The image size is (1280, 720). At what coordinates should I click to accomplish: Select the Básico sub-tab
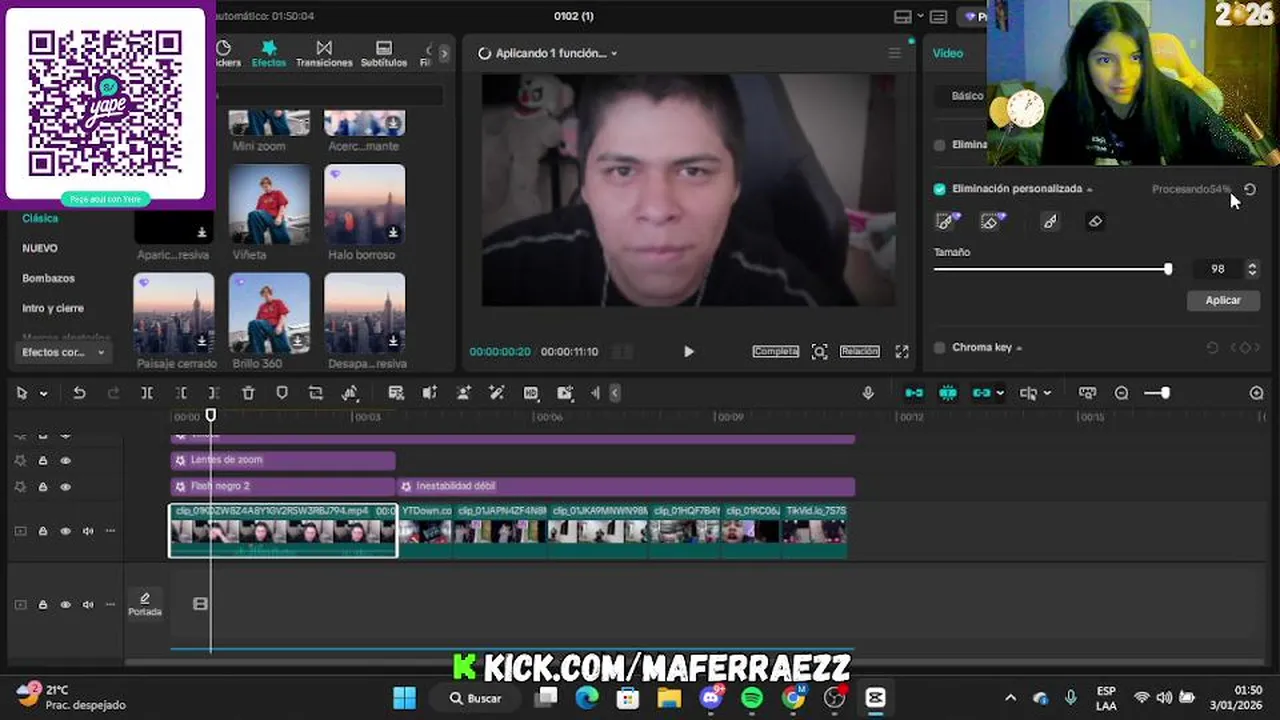click(967, 96)
